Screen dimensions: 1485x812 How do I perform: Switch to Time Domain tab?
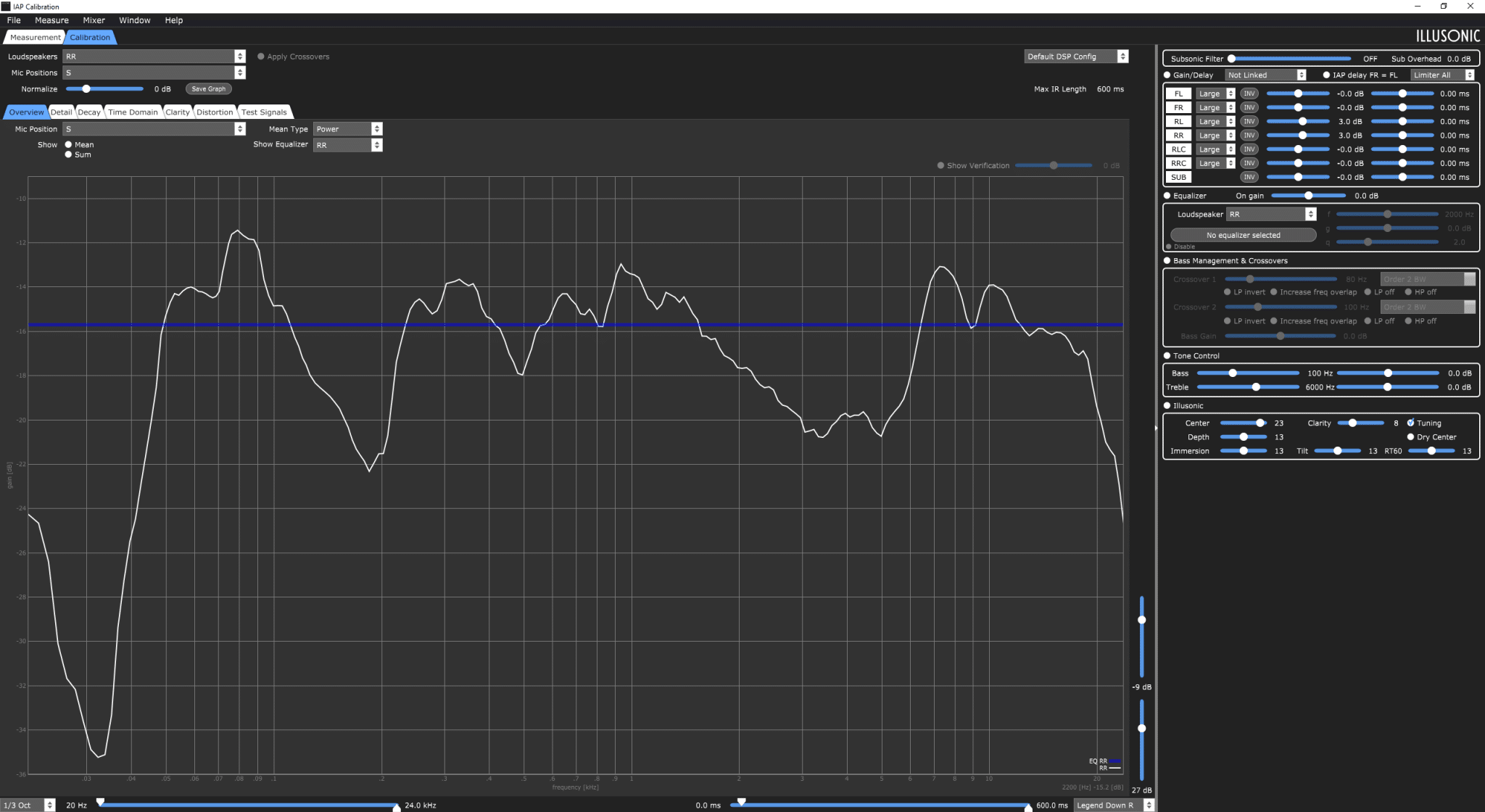click(133, 112)
